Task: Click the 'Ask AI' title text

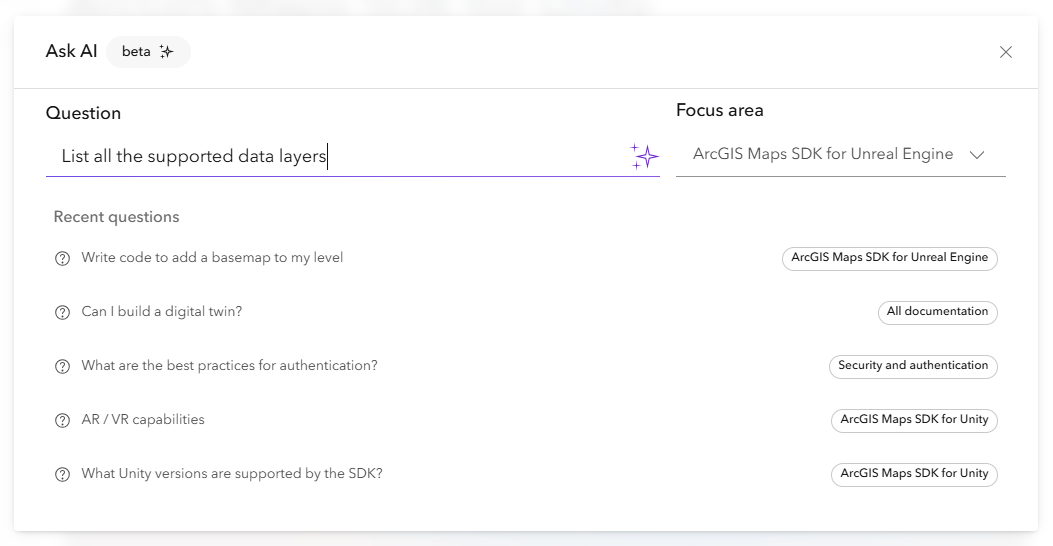Action: click(x=72, y=51)
